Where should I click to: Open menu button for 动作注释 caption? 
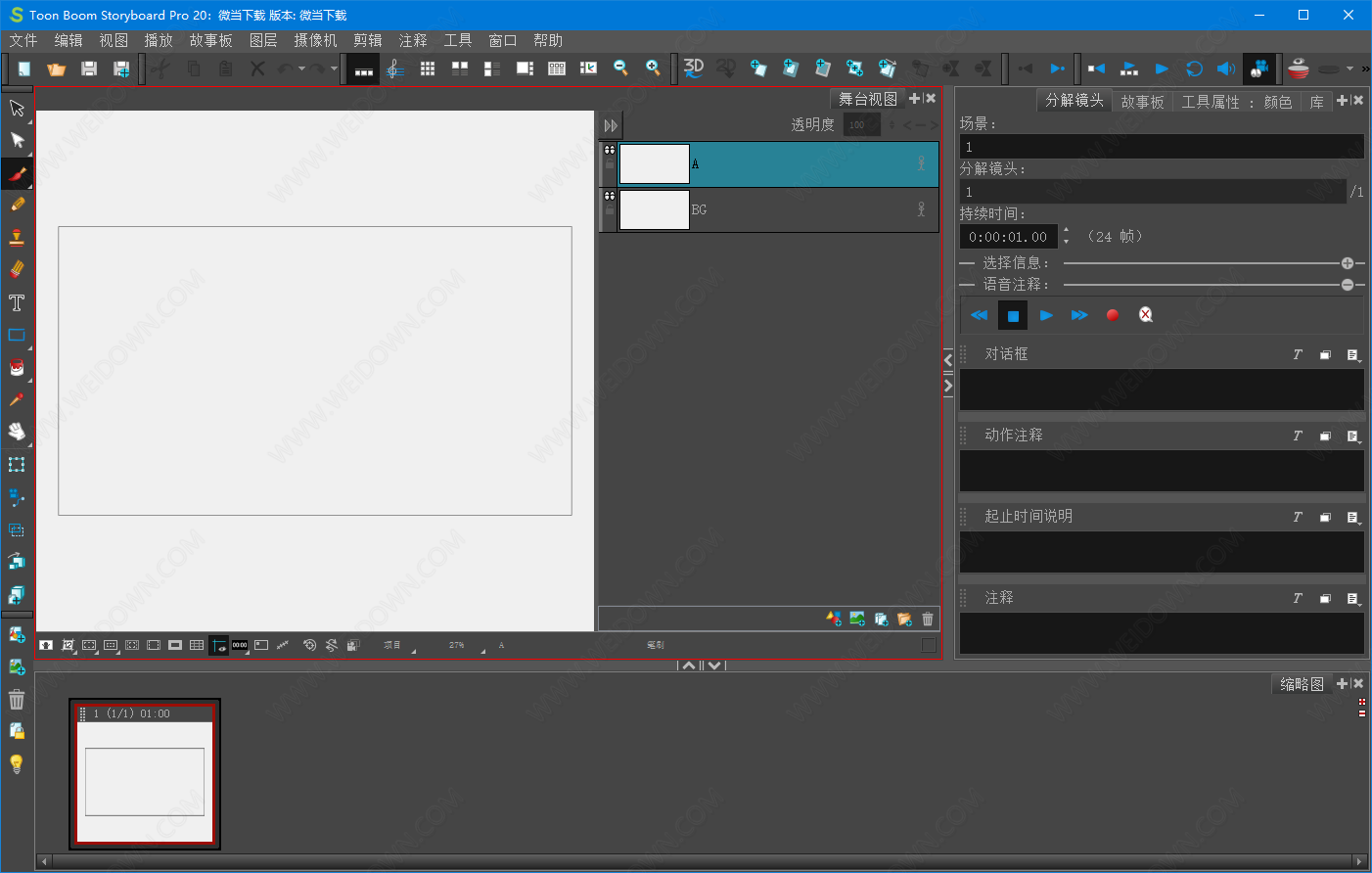[1353, 436]
